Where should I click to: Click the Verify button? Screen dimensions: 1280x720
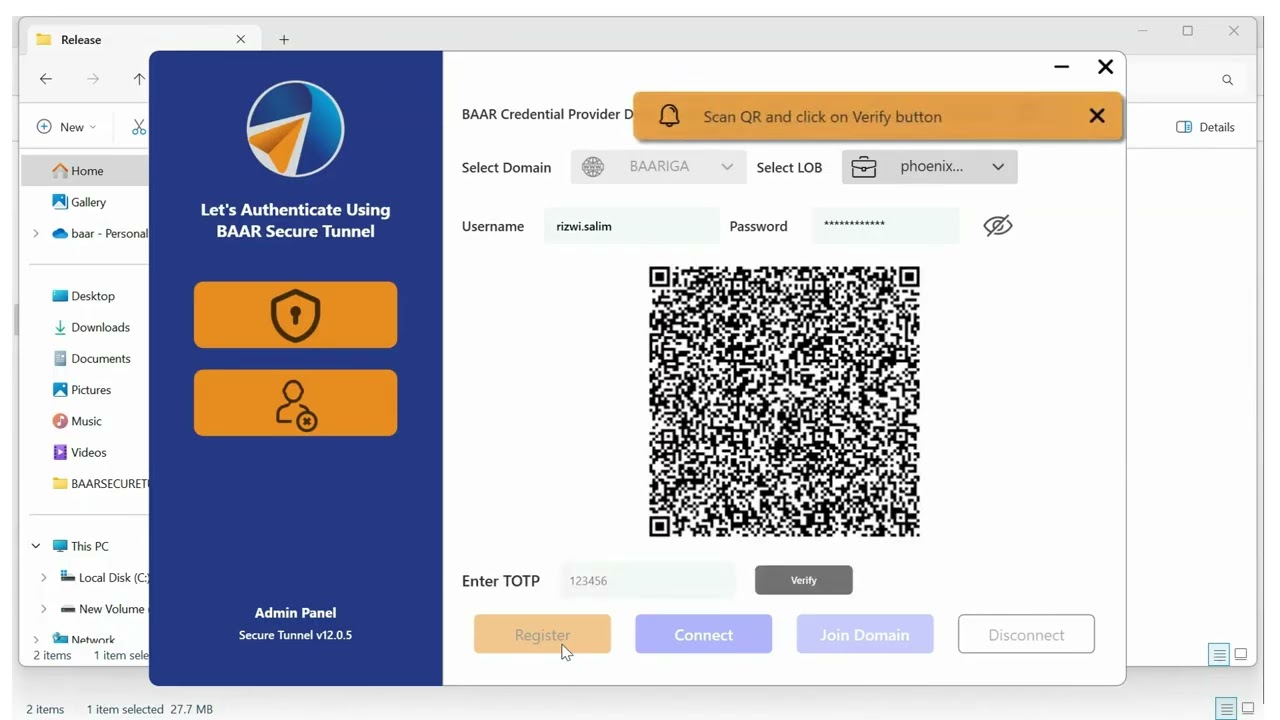pos(804,580)
